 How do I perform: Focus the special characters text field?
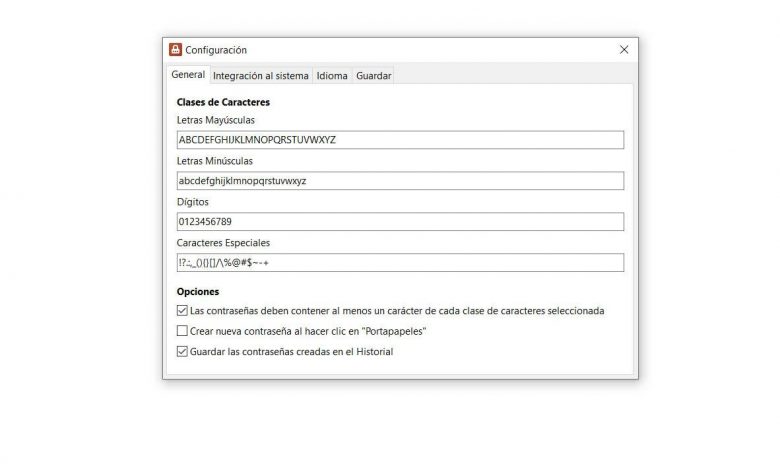[400, 263]
